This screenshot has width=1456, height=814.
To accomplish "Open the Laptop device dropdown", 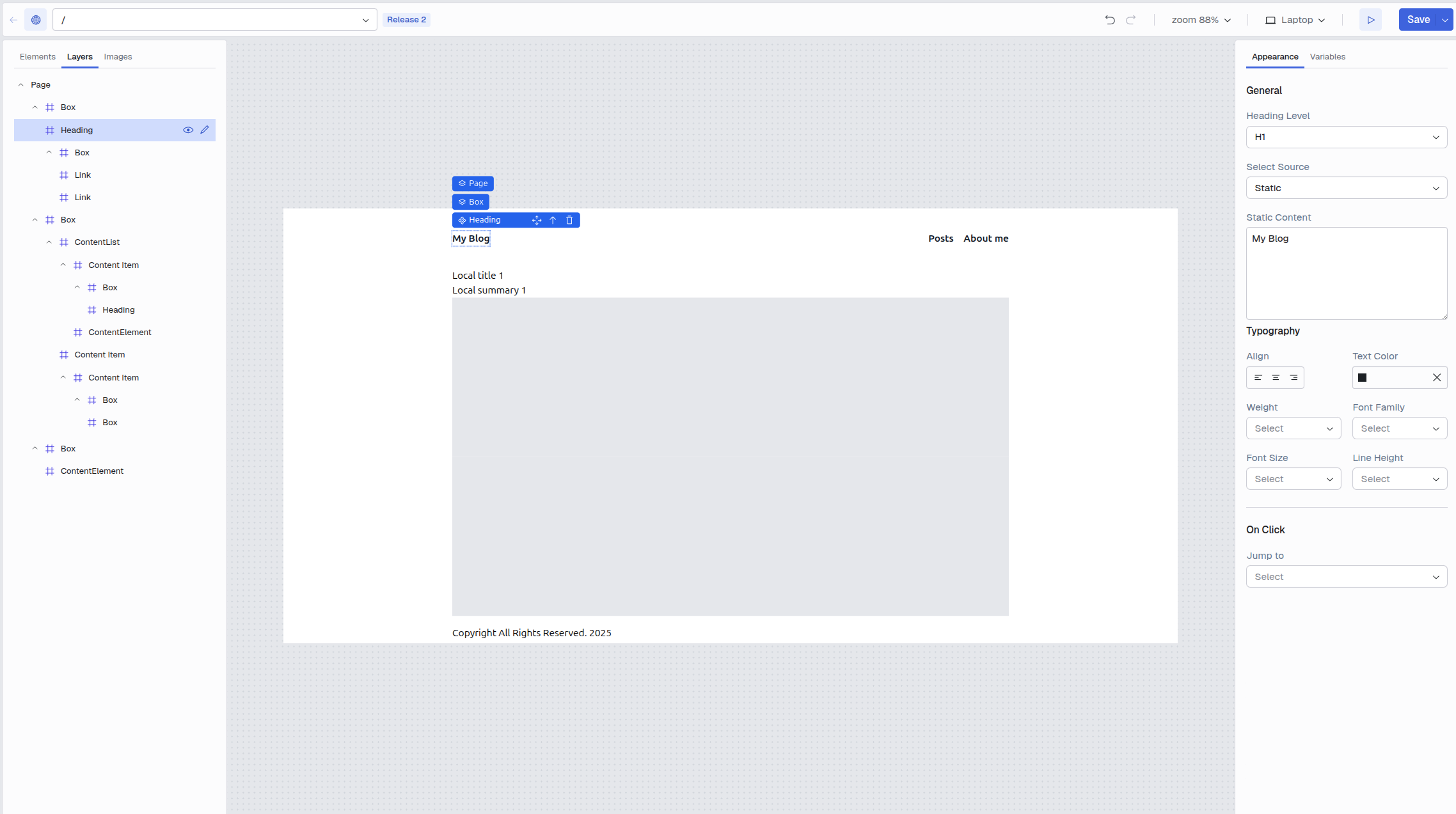I will coord(1295,20).
